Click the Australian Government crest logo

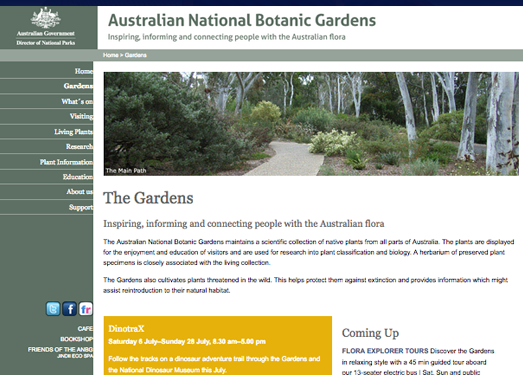pos(46,18)
